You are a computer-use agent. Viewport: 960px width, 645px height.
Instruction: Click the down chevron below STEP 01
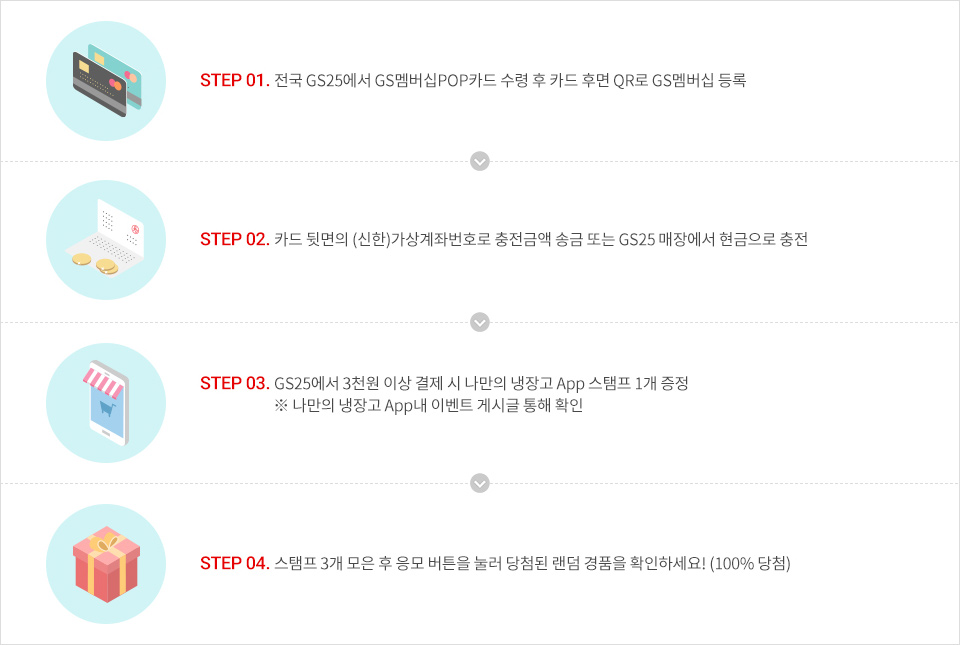(480, 161)
